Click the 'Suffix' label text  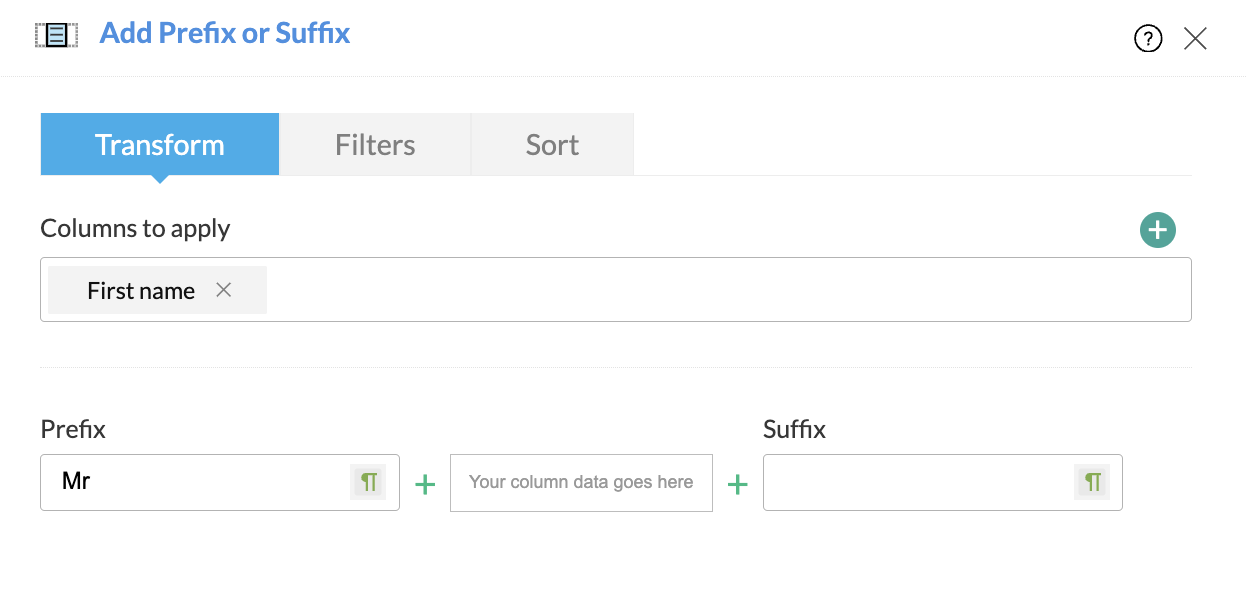794,430
